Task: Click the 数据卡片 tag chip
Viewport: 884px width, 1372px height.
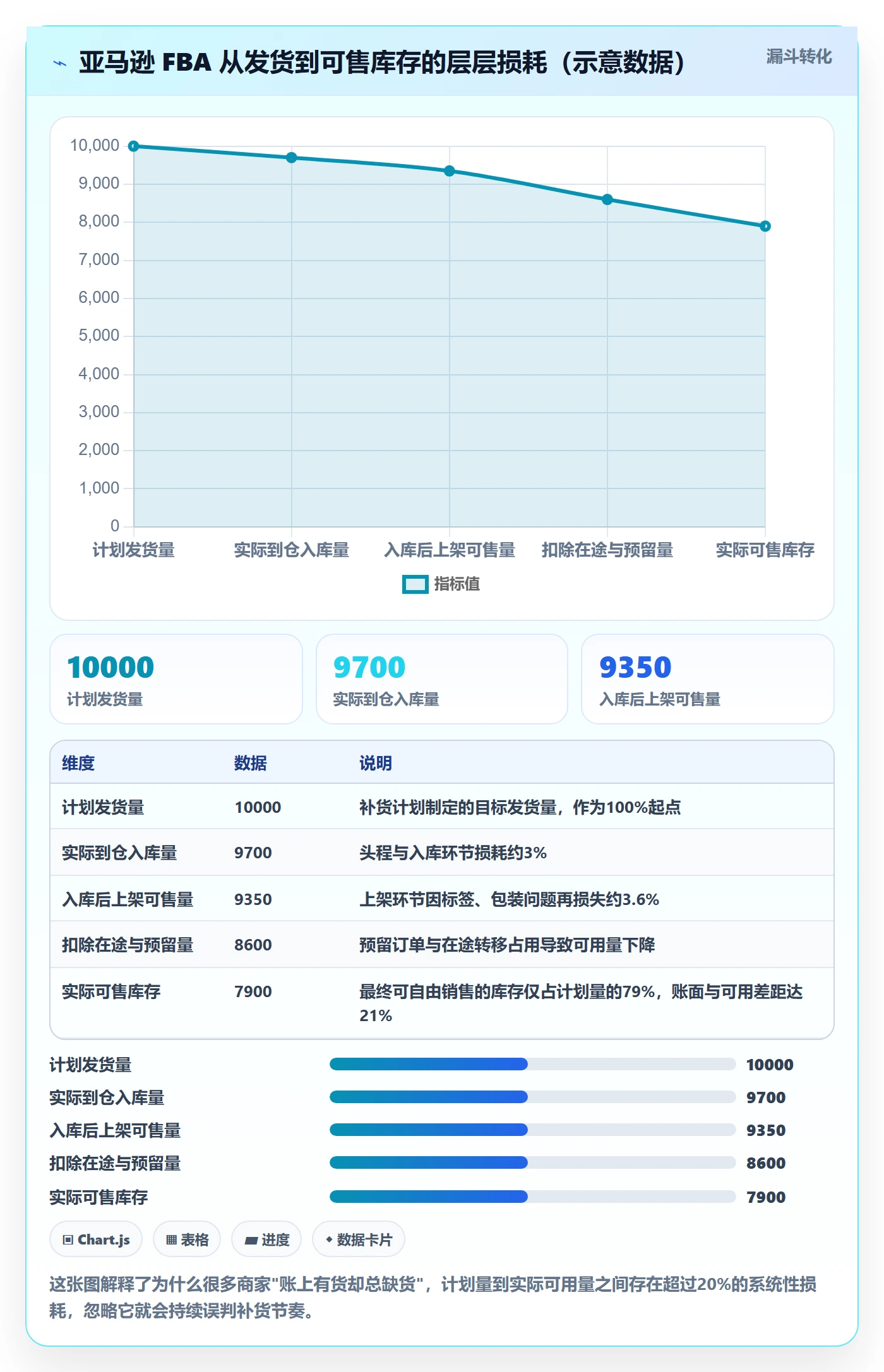Action: tap(359, 1239)
